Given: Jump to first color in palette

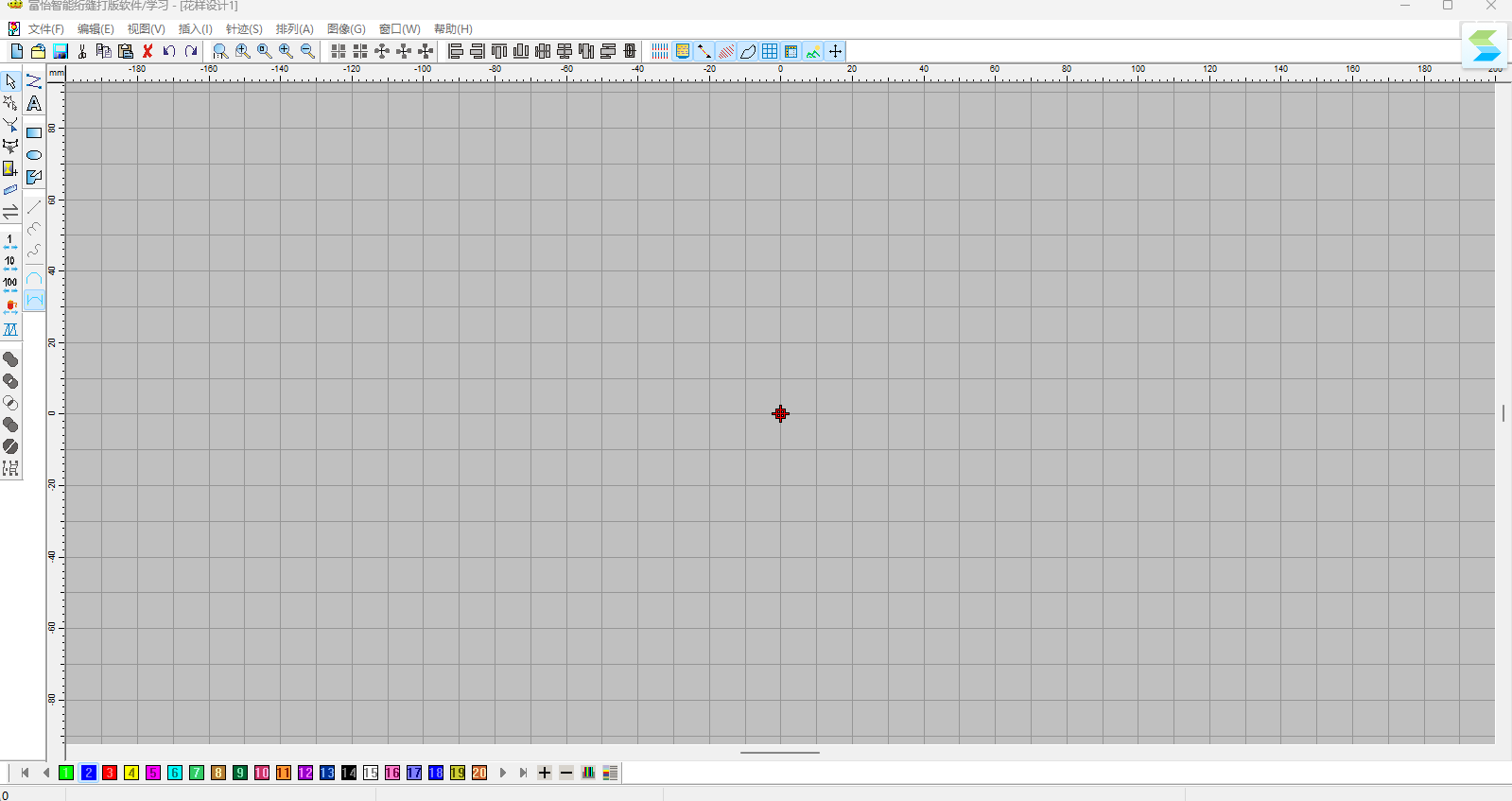Looking at the screenshot, I should 25,773.
